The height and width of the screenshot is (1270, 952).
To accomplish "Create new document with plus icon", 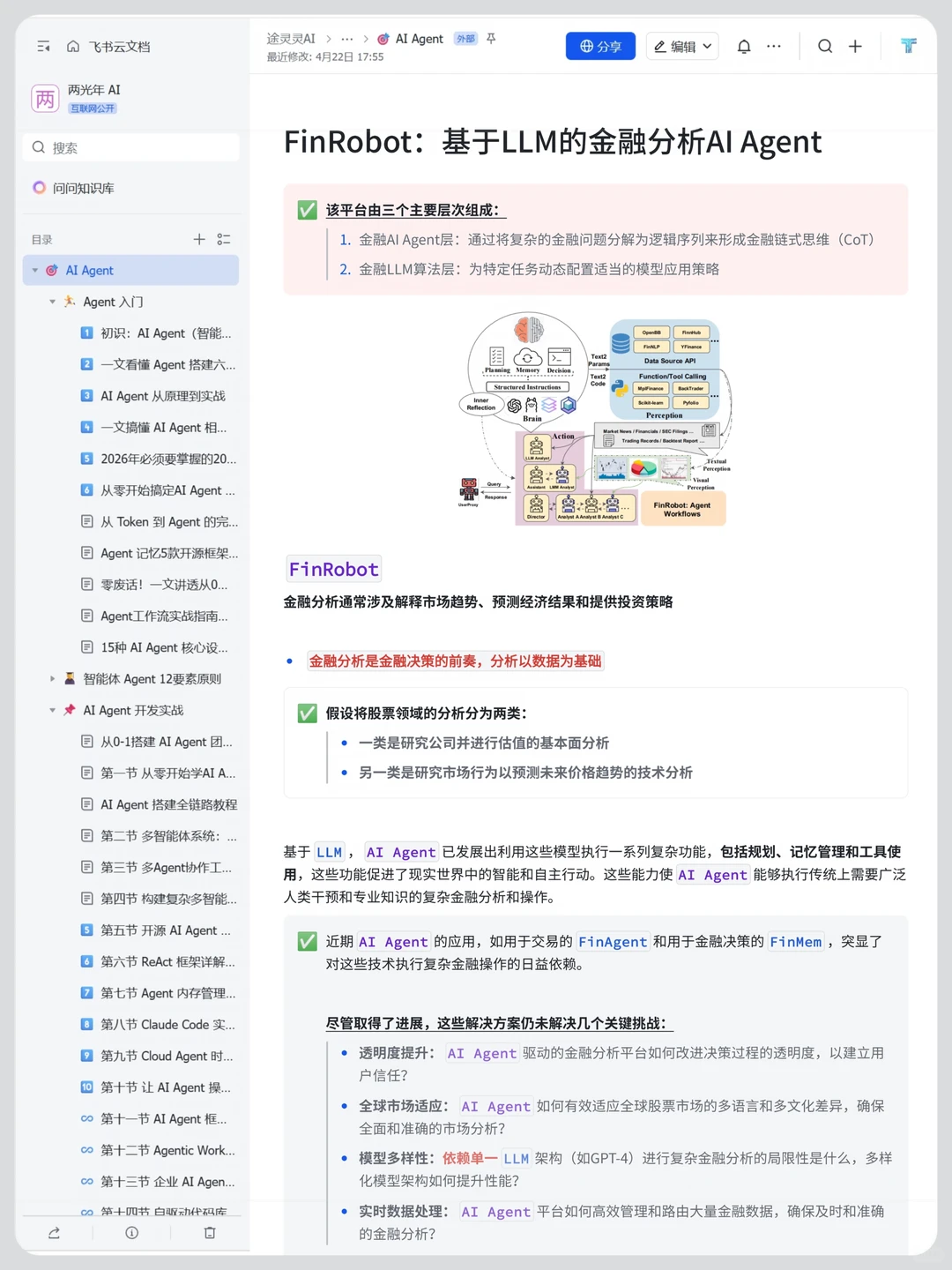I will point(855,47).
